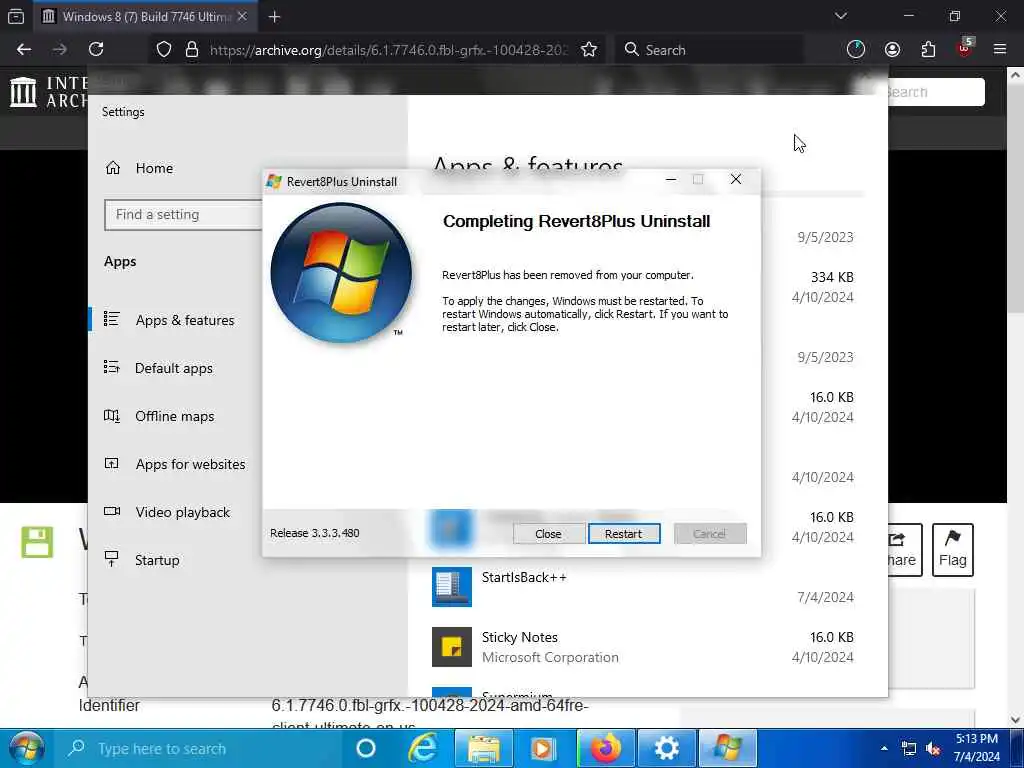Click the muted volume tray icon
The image size is (1024, 768).
coord(934,748)
